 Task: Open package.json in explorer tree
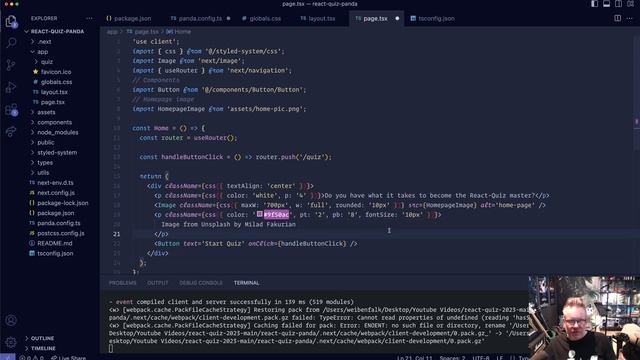coord(56,213)
